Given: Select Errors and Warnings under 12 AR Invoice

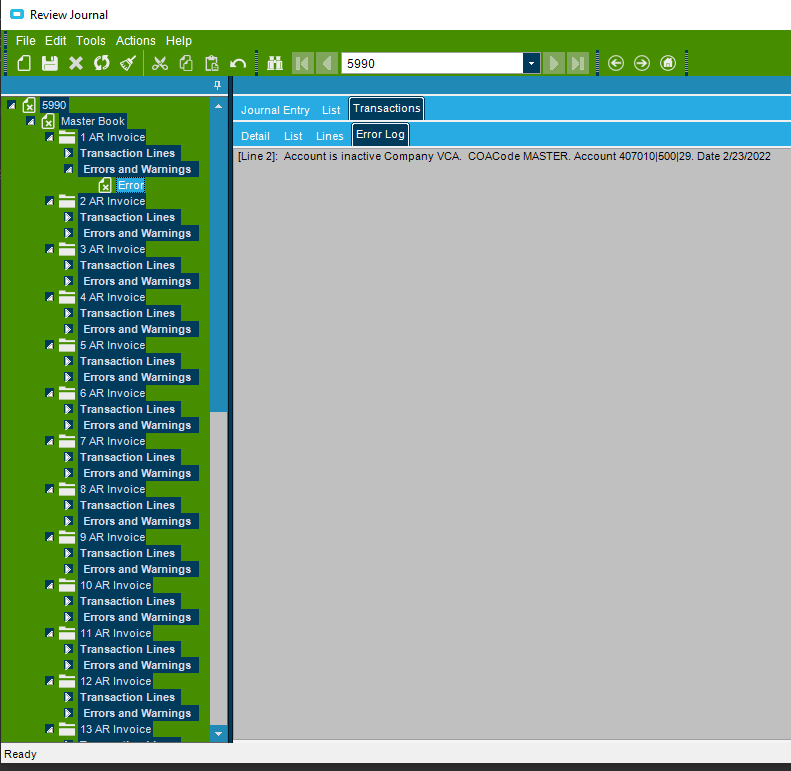Looking at the screenshot, I should coord(137,713).
